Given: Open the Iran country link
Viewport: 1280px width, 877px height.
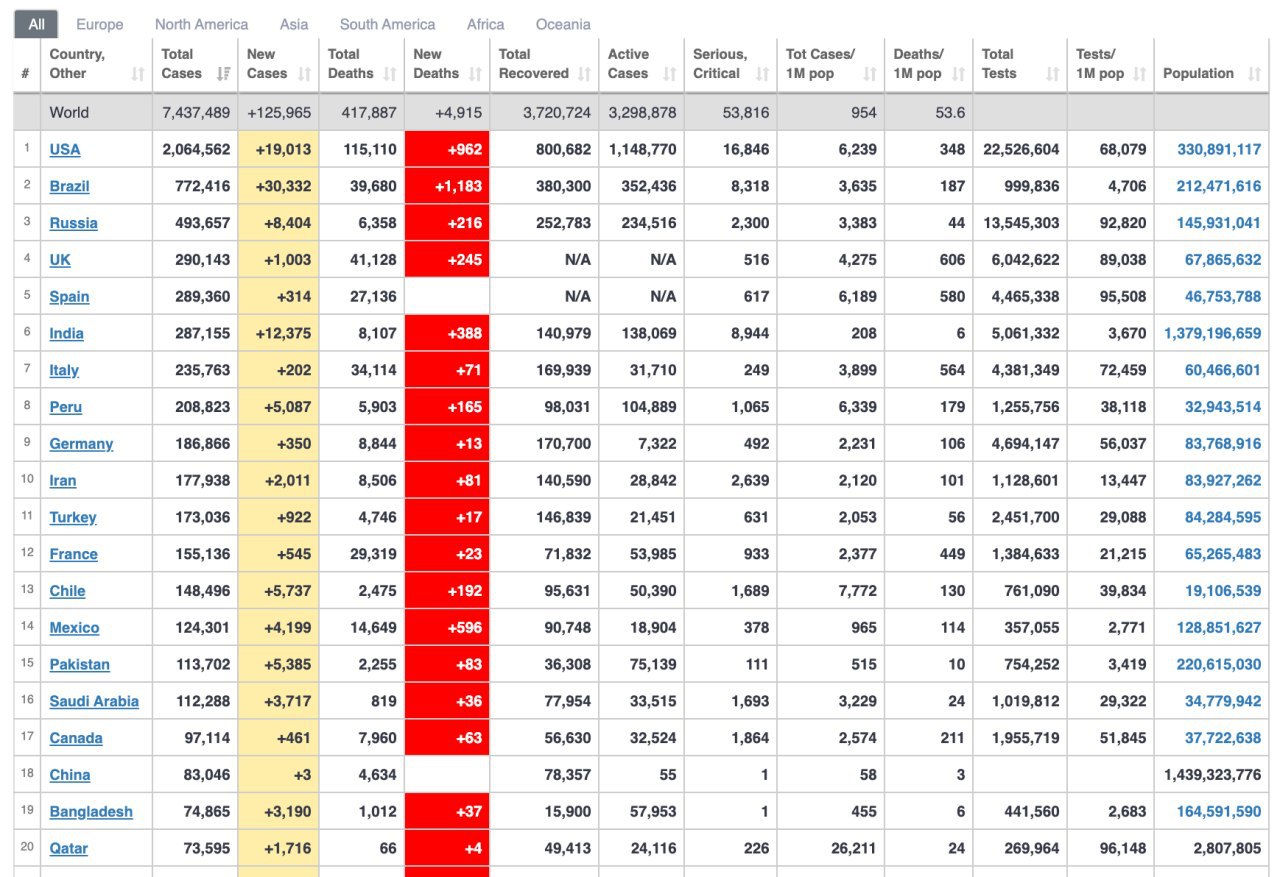Looking at the screenshot, I should pyautogui.click(x=63, y=480).
